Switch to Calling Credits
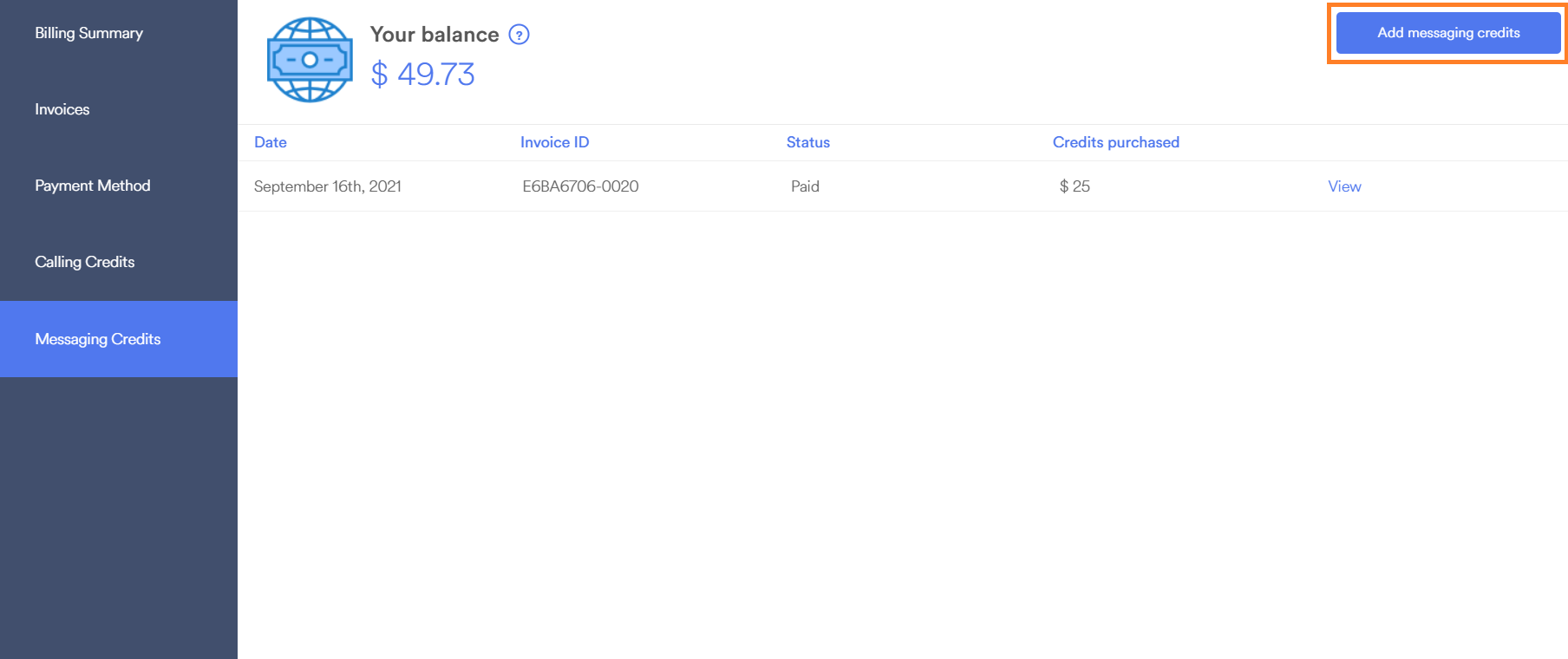The width and height of the screenshot is (1568, 659). 85,262
